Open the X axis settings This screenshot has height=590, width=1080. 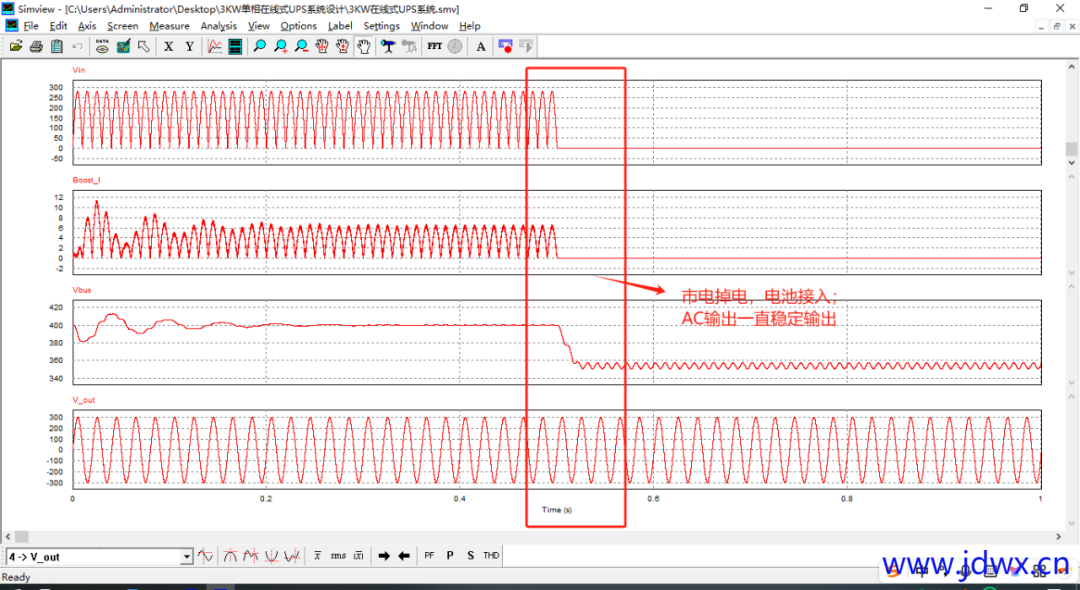pyautogui.click(x=169, y=46)
